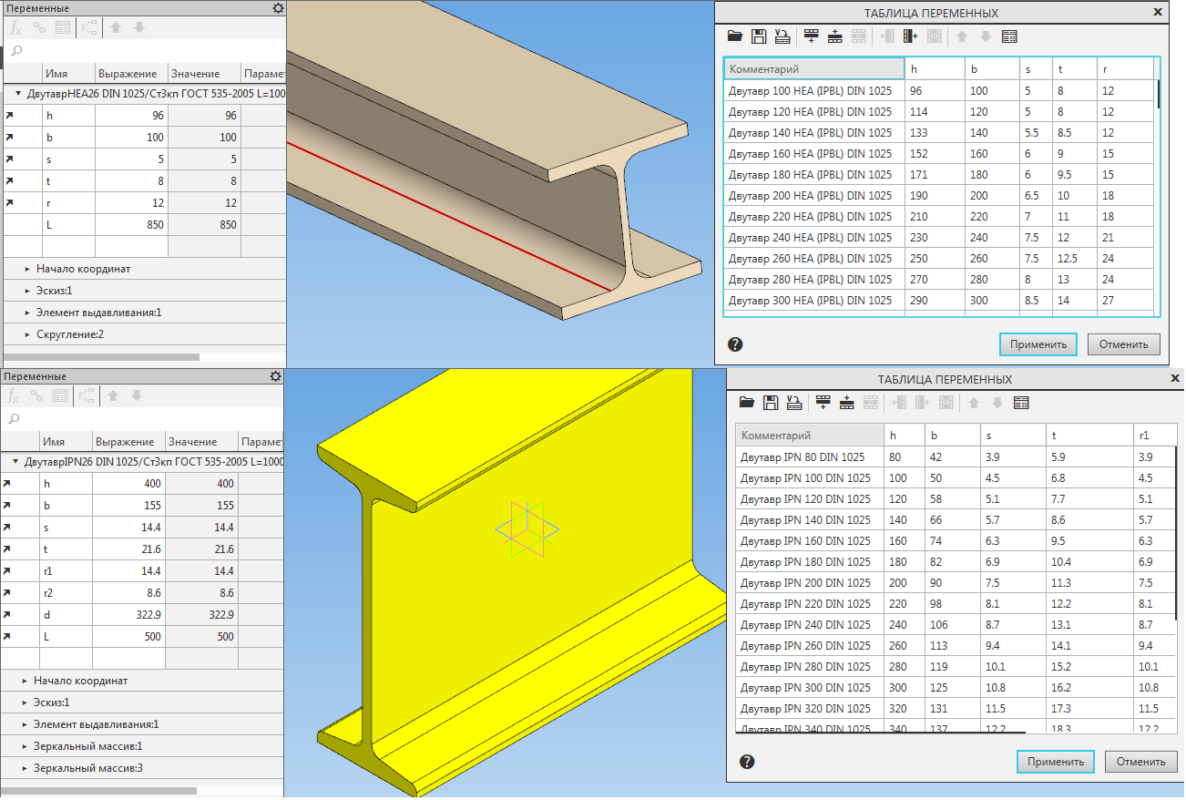Click table view icon in HEA dialog toolbar

tap(1009, 36)
